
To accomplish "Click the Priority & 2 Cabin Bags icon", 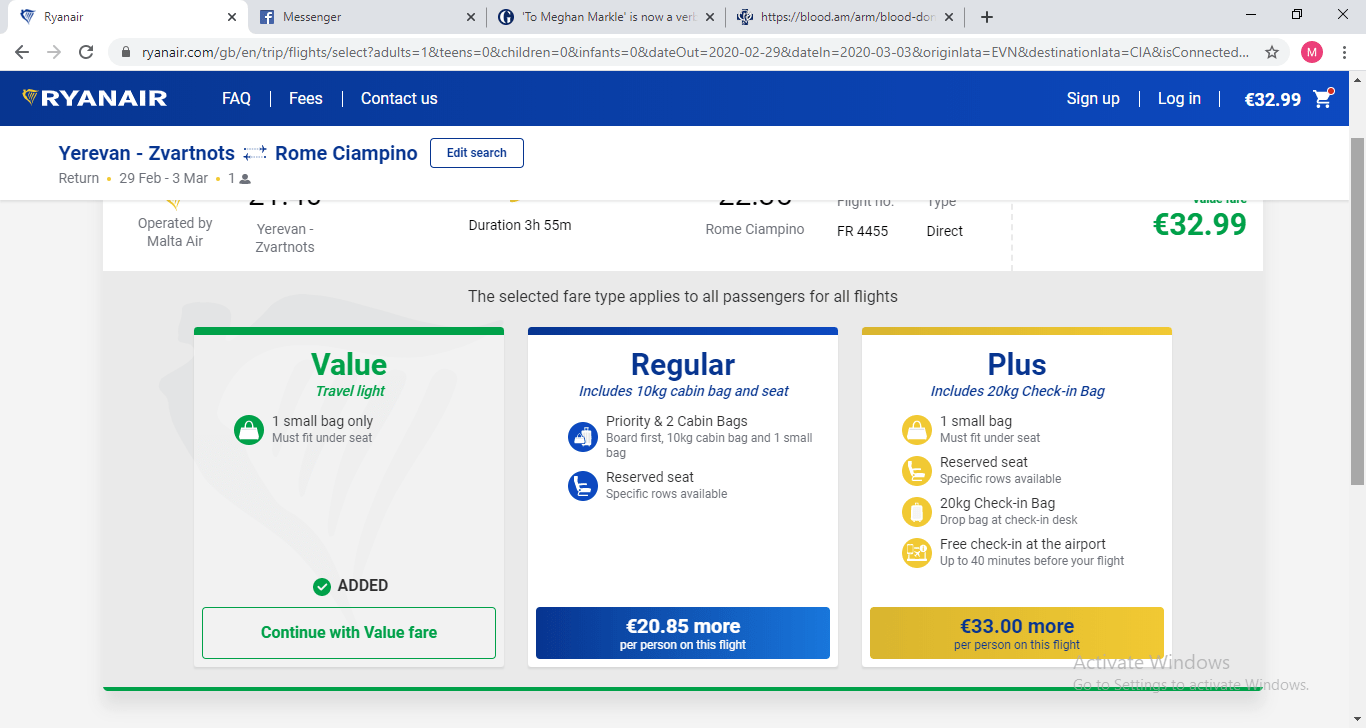I will (582, 437).
